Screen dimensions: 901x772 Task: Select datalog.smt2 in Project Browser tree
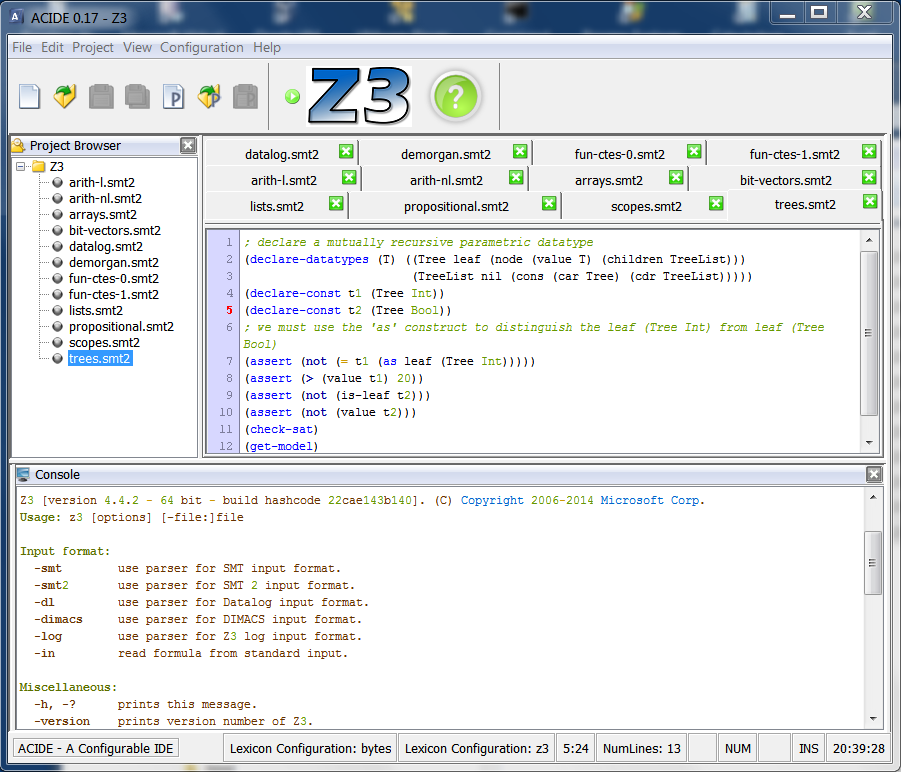[x=106, y=247]
